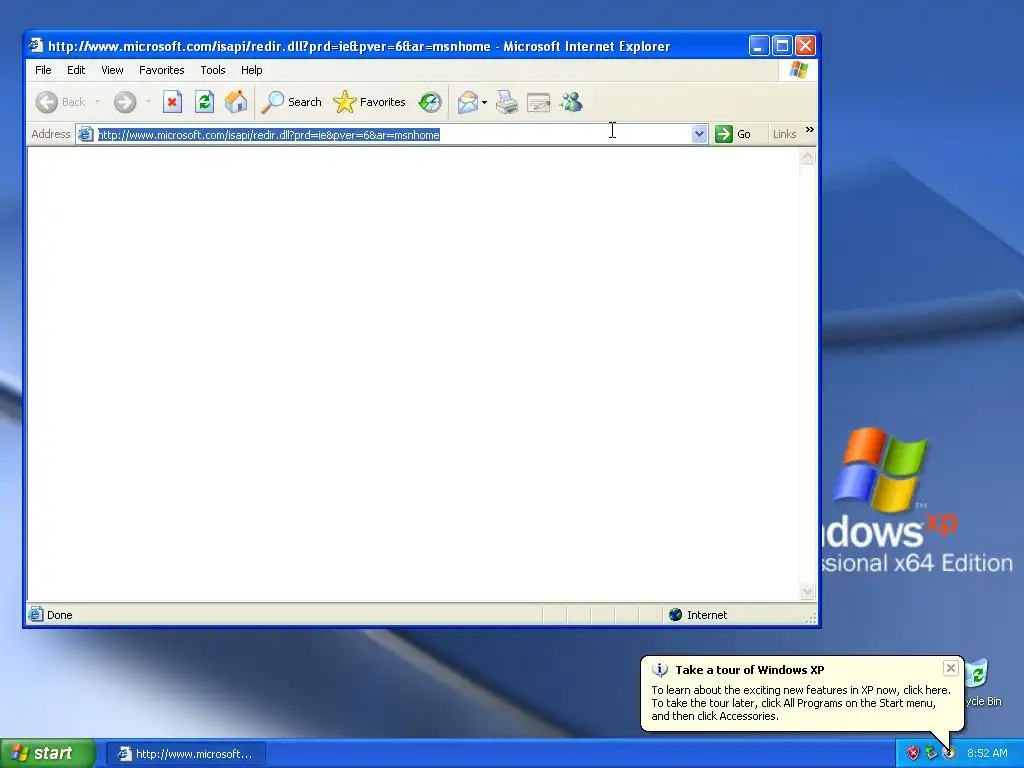Screen dimensions: 1024x768
Task: Open the Favorites menu
Action: tap(161, 70)
